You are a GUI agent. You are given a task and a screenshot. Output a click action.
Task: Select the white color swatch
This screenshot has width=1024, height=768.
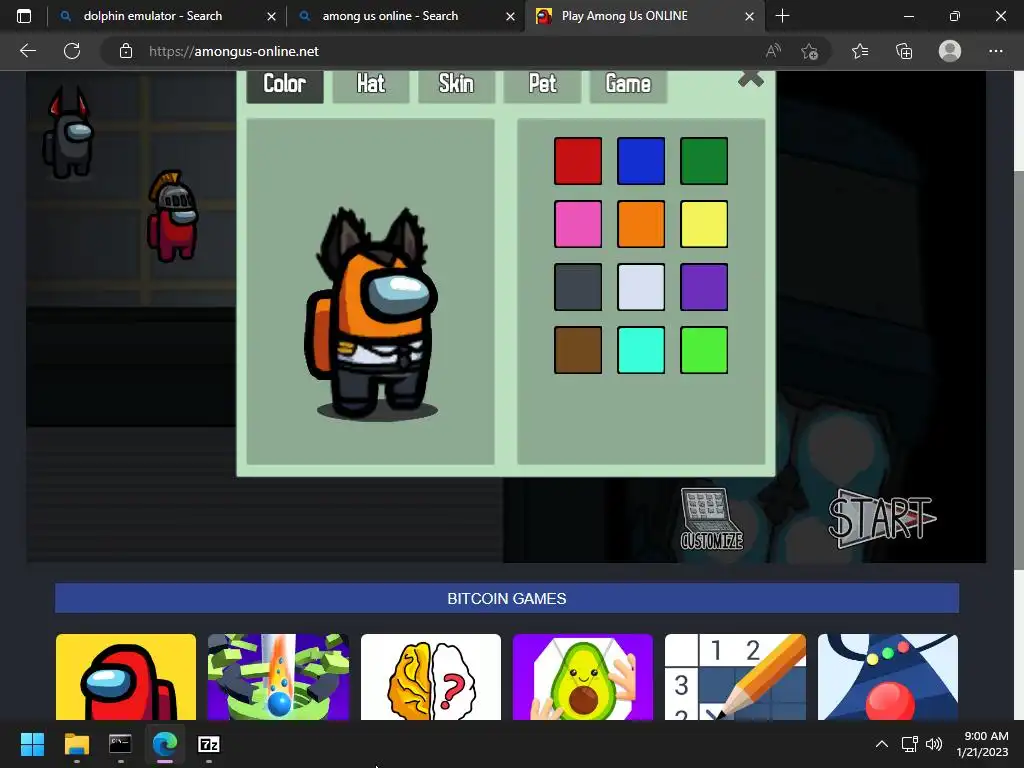641,287
